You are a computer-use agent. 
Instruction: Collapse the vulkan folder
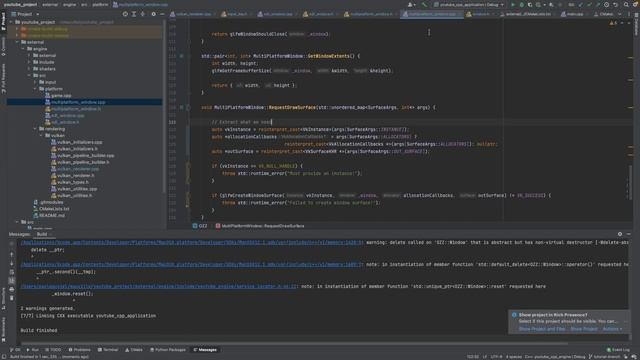41,135
